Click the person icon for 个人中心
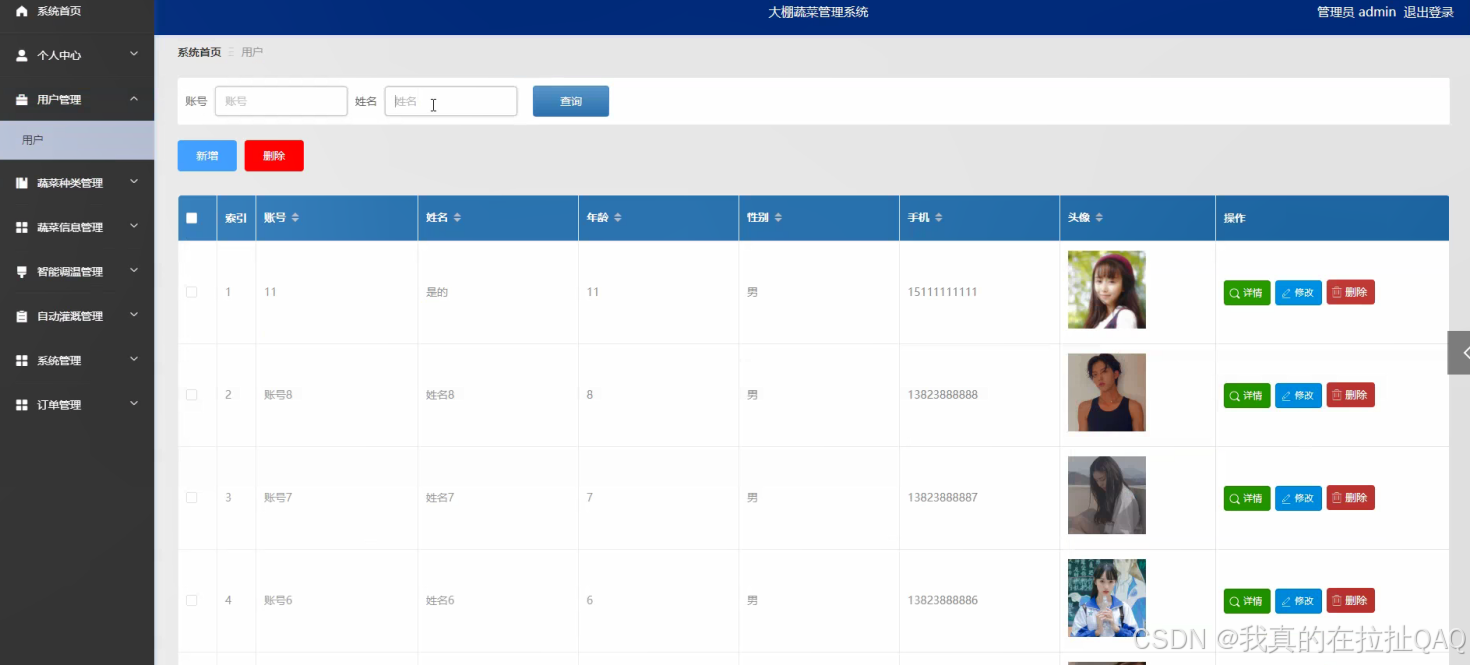 pyautogui.click(x=22, y=56)
